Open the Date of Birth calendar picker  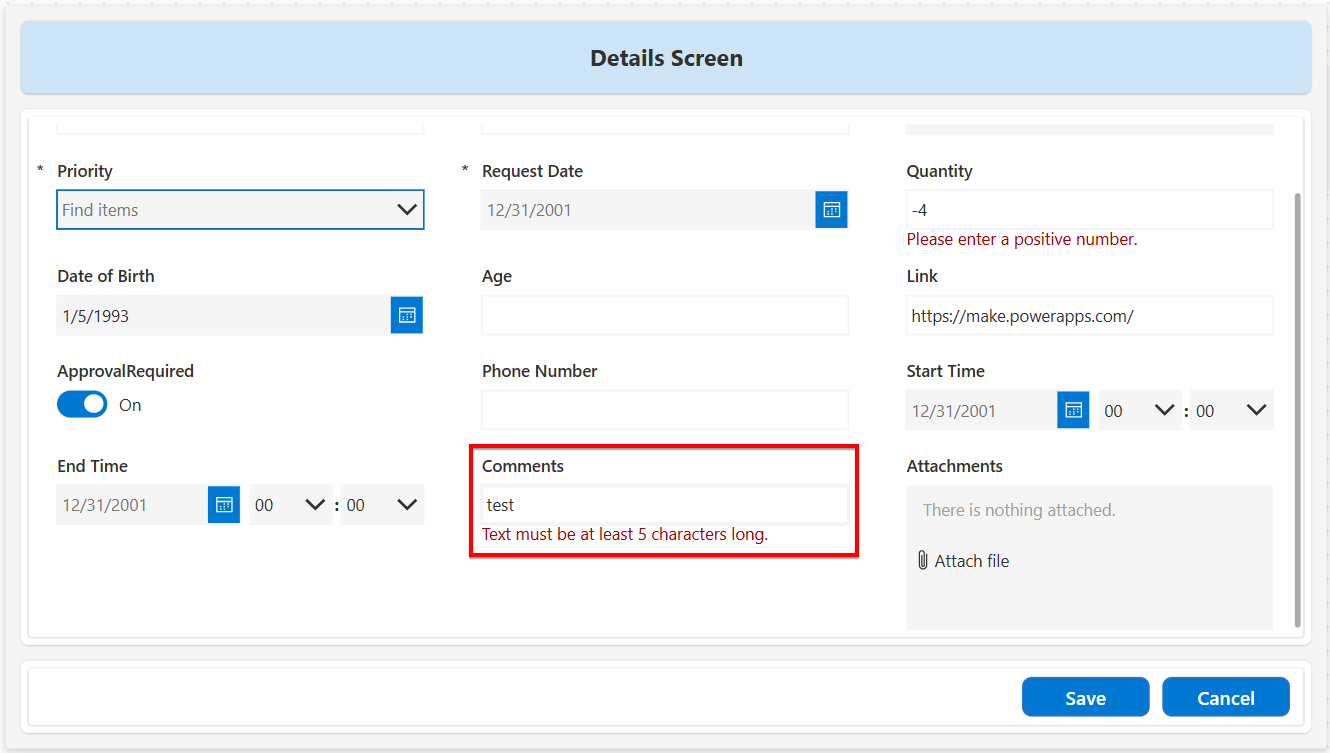click(x=407, y=315)
